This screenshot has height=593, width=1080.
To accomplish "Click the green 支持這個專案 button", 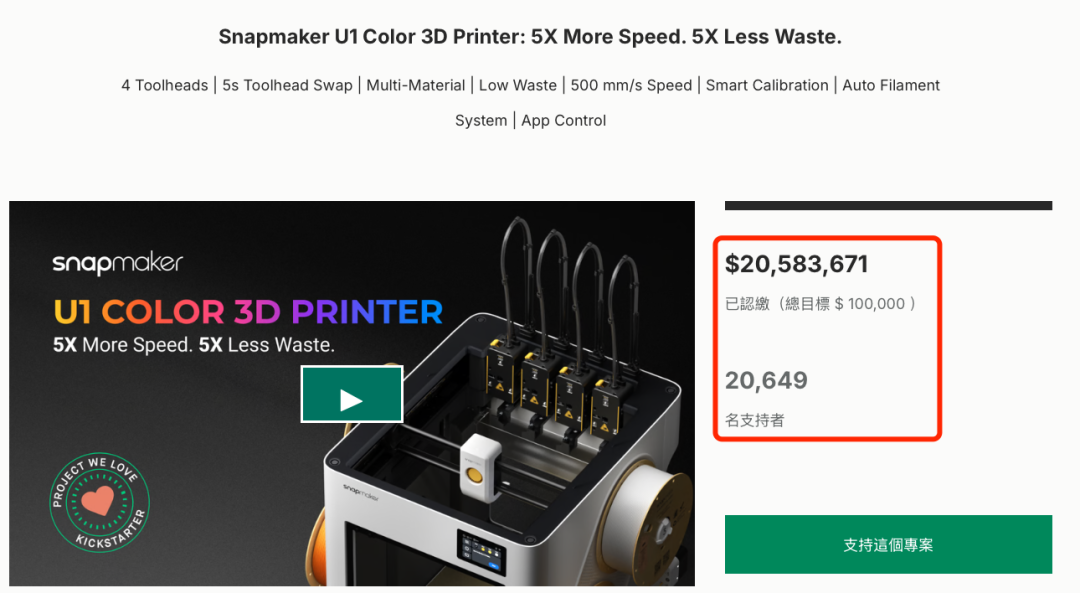I will tap(888, 544).
